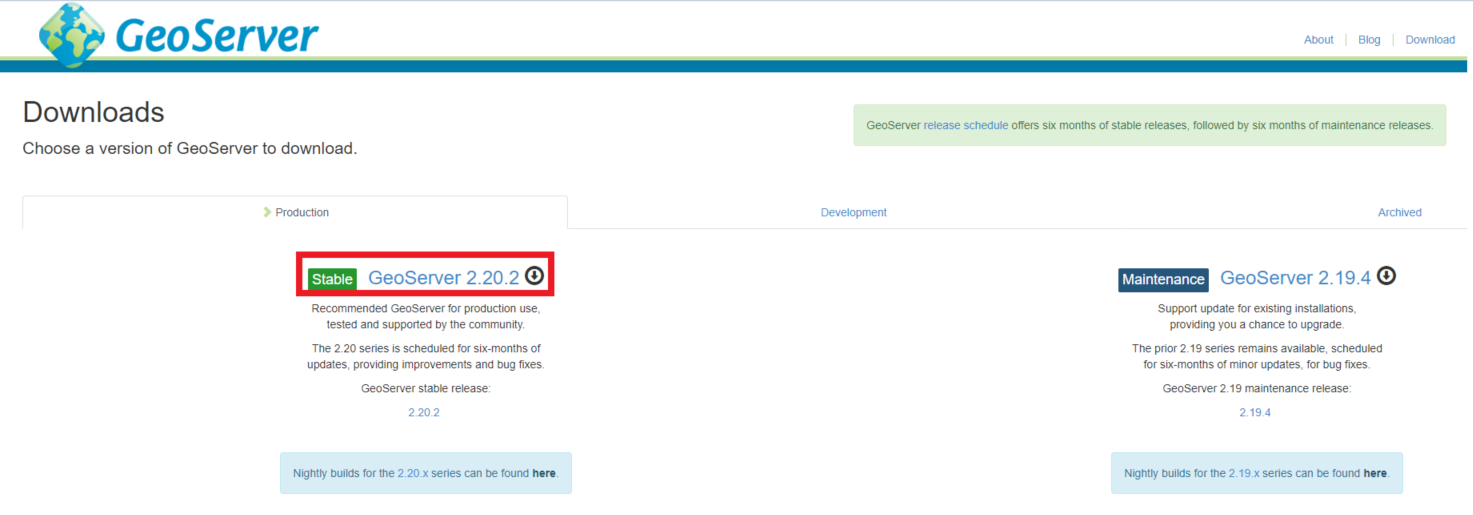Viewport: 1473px width, 515px height.
Task: Open the GeoServer 2.19.4 heading link
Action: (1295, 278)
